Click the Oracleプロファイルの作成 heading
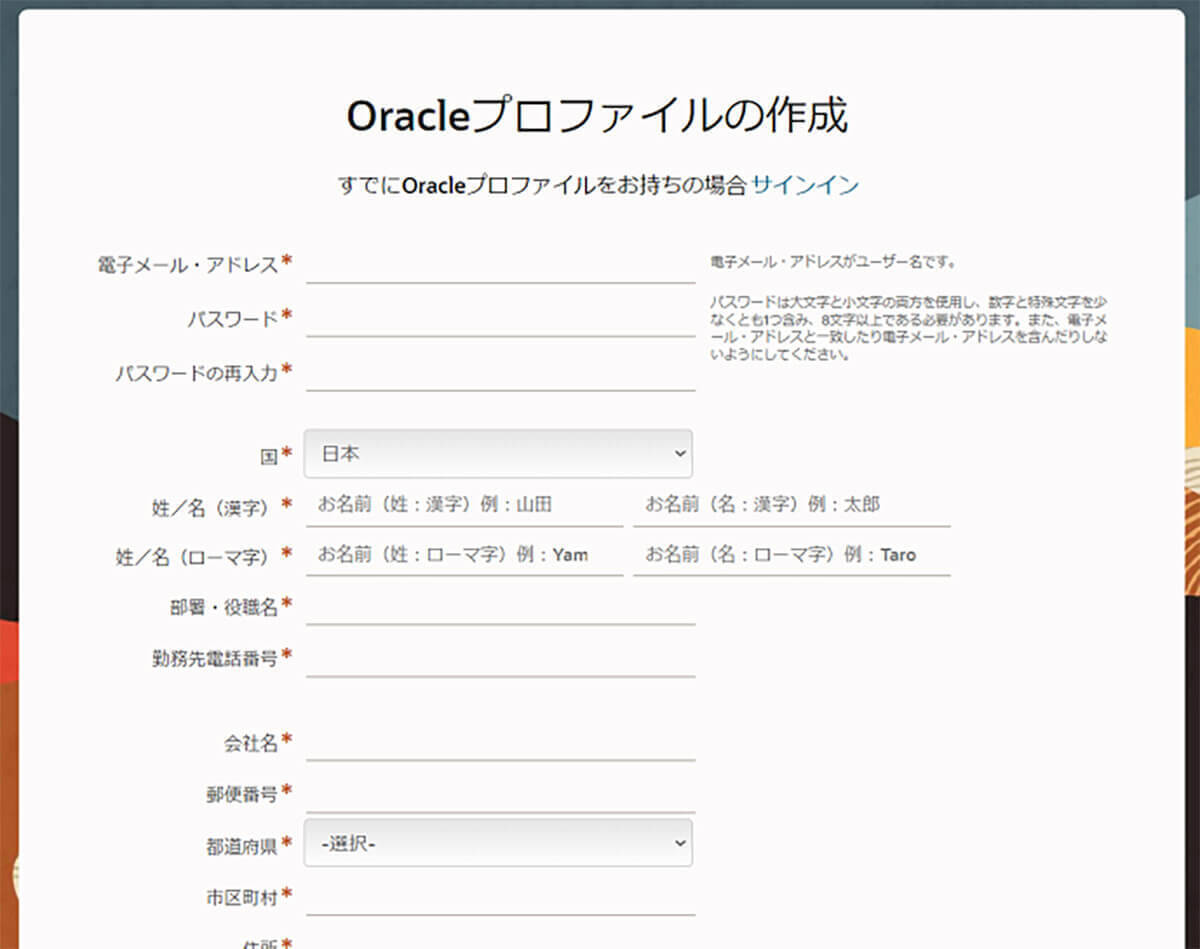Viewport: 1200px width, 949px height. tap(597, 116)
